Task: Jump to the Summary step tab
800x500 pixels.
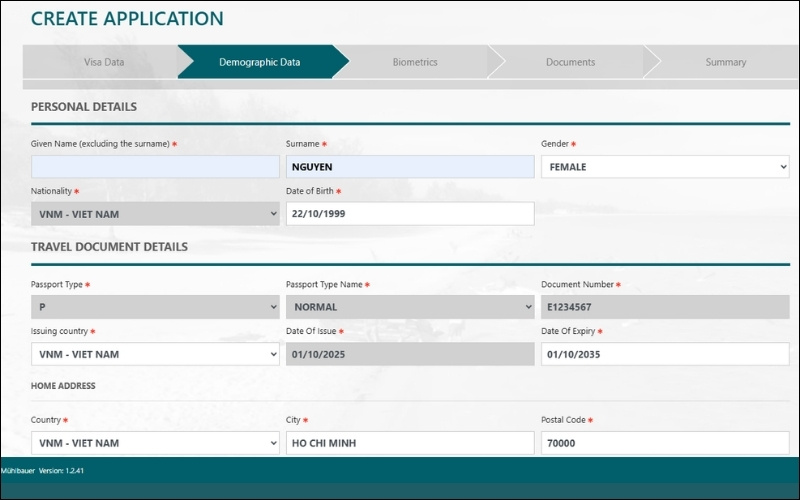Action: (x=725, y=62)
